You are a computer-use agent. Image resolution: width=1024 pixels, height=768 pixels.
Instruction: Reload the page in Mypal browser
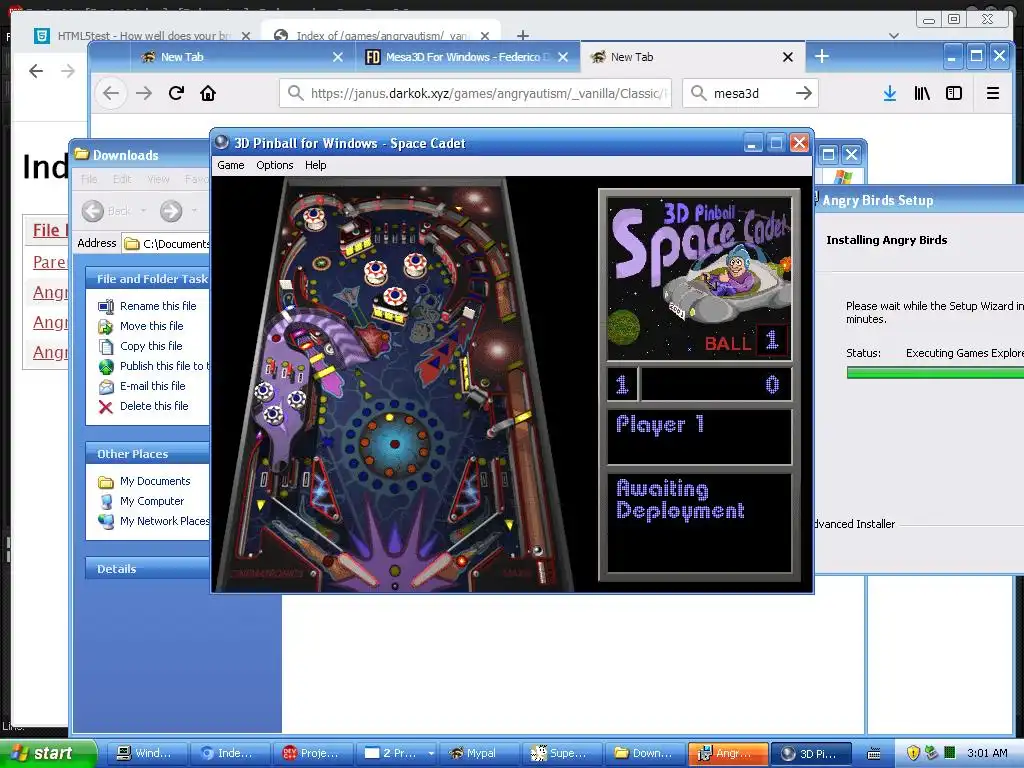coord(176,93)
